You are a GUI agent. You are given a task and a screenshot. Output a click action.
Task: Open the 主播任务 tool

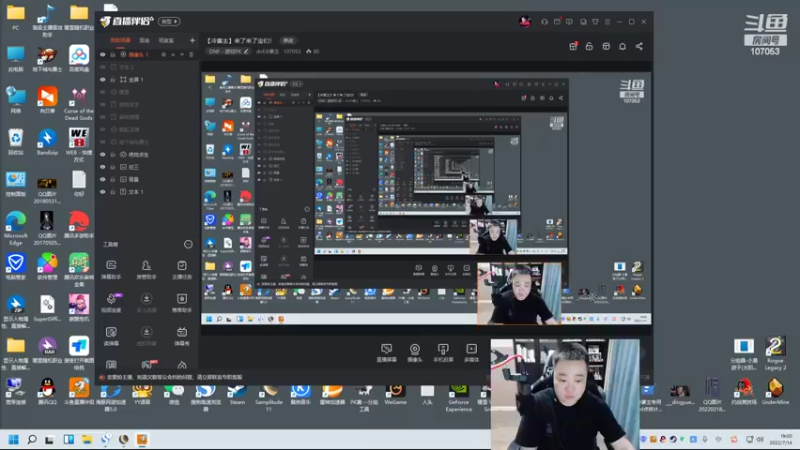tap(182, 269)
